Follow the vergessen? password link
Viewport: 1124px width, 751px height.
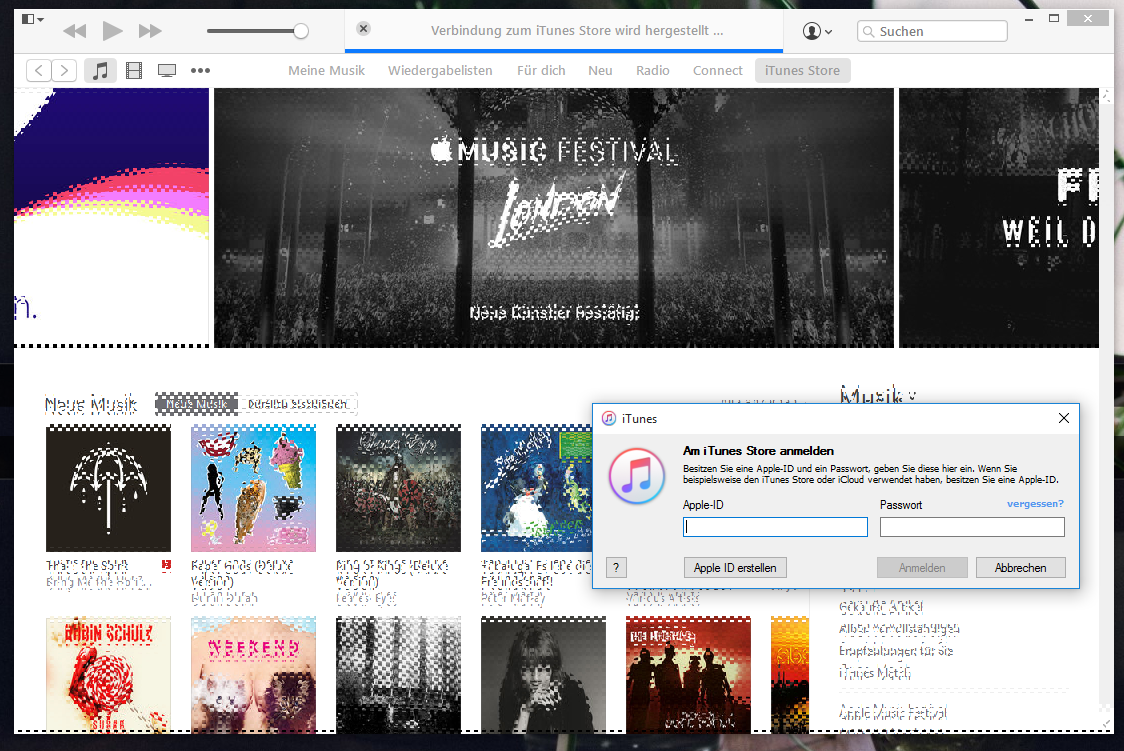(1035, 504)
